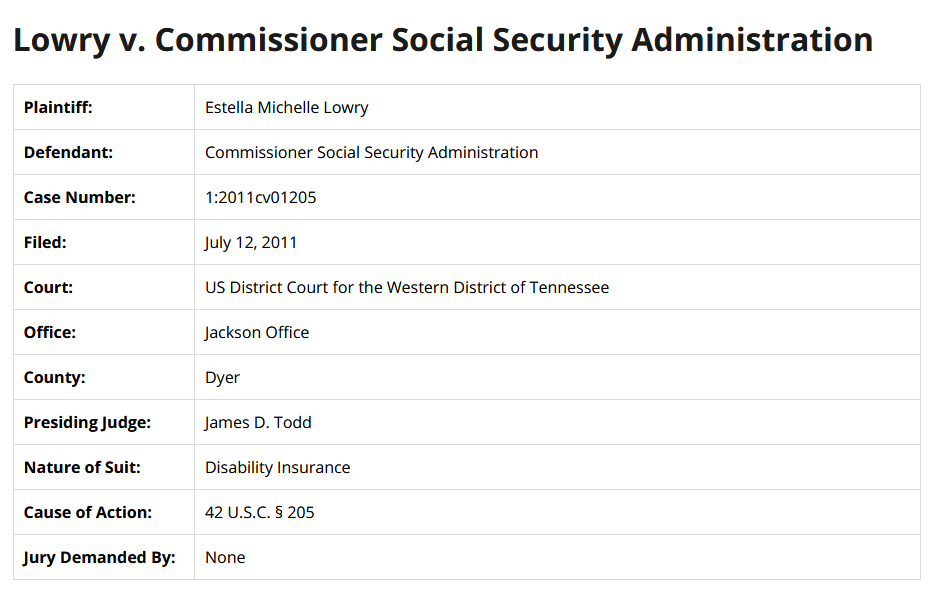Click the Court: row label
Viewport: 937px width, 602px height.
point(49,287)
